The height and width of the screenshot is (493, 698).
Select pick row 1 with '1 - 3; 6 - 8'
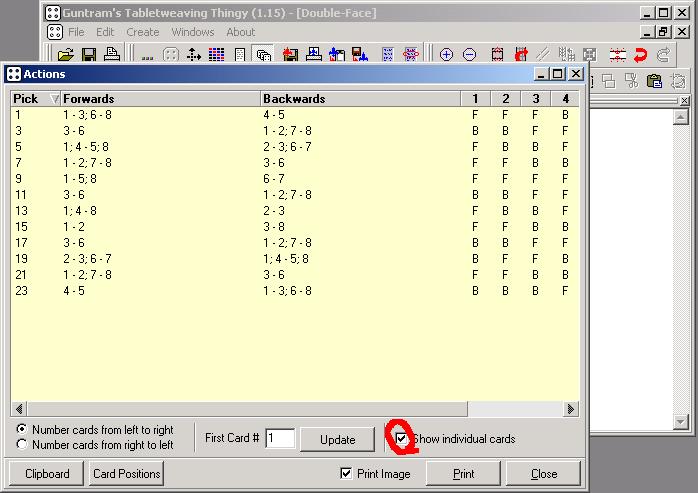(x=295, y=115)
